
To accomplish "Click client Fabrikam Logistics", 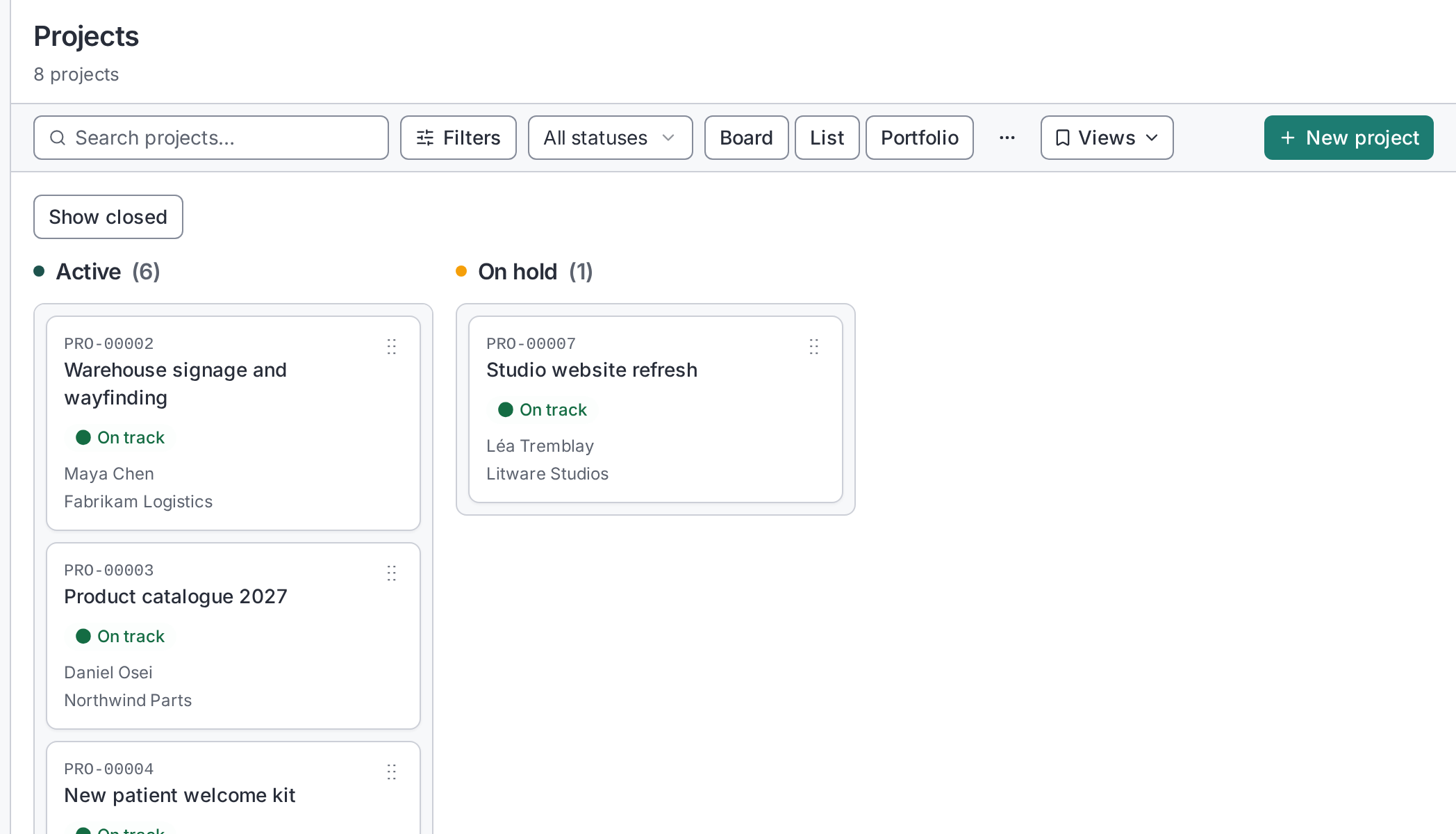I will (x=138, y=502).
